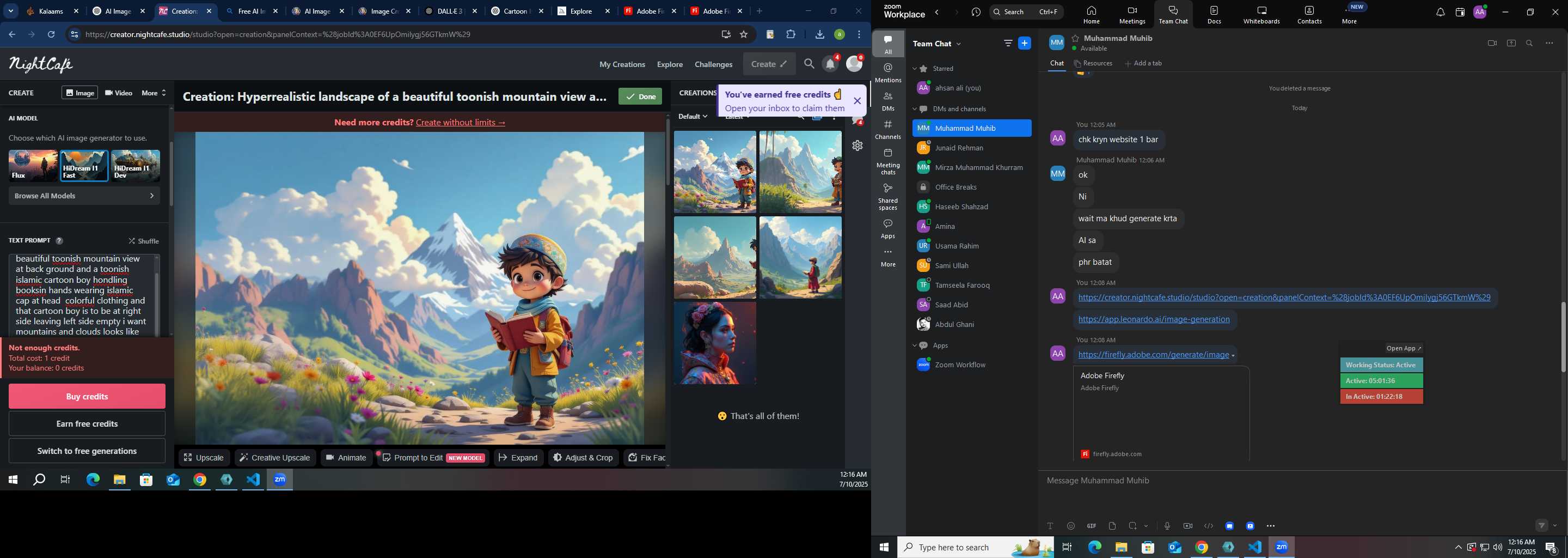Click Switch to free generations

[87, 451]
